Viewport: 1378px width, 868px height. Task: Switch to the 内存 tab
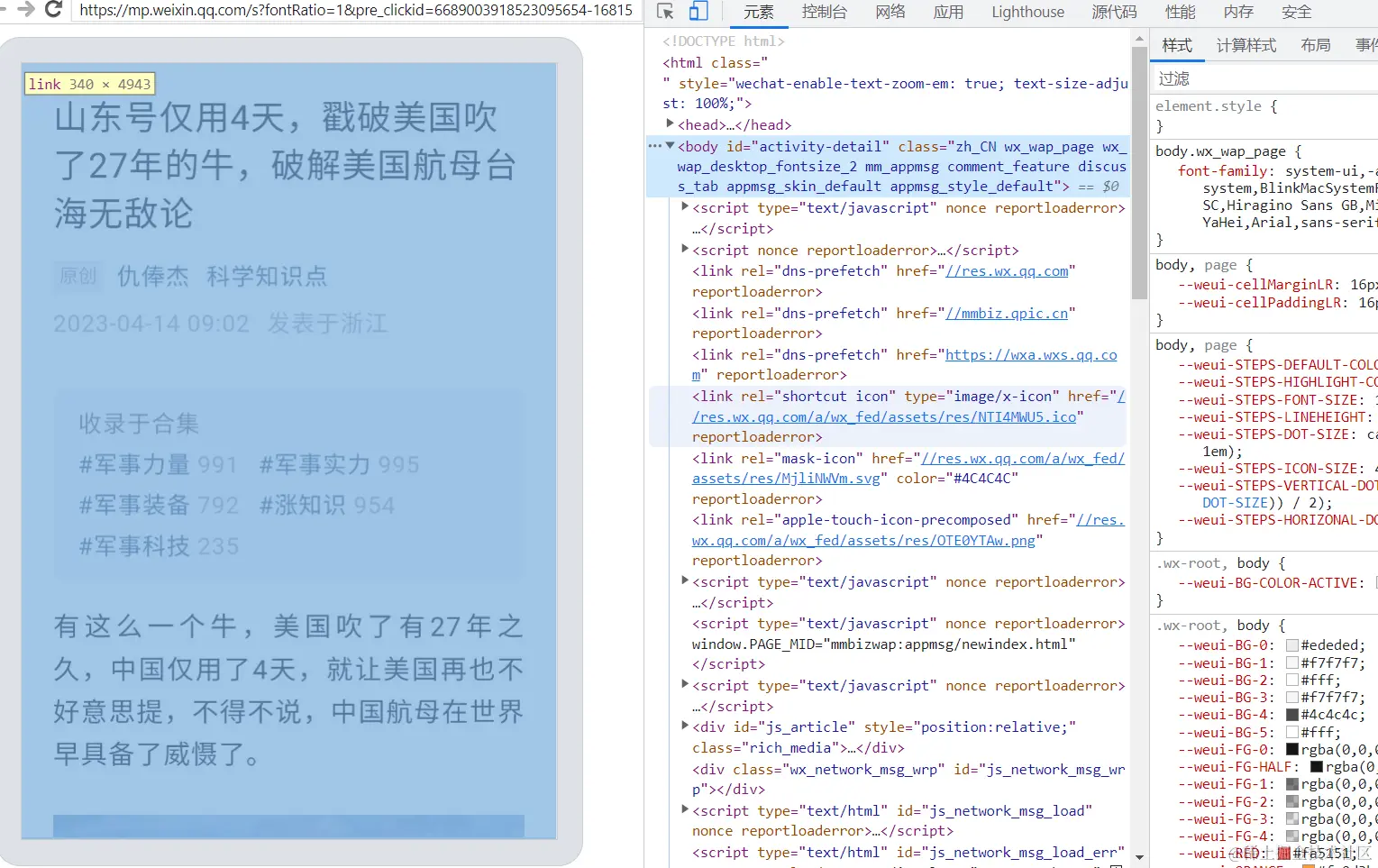coord(1238,12)
